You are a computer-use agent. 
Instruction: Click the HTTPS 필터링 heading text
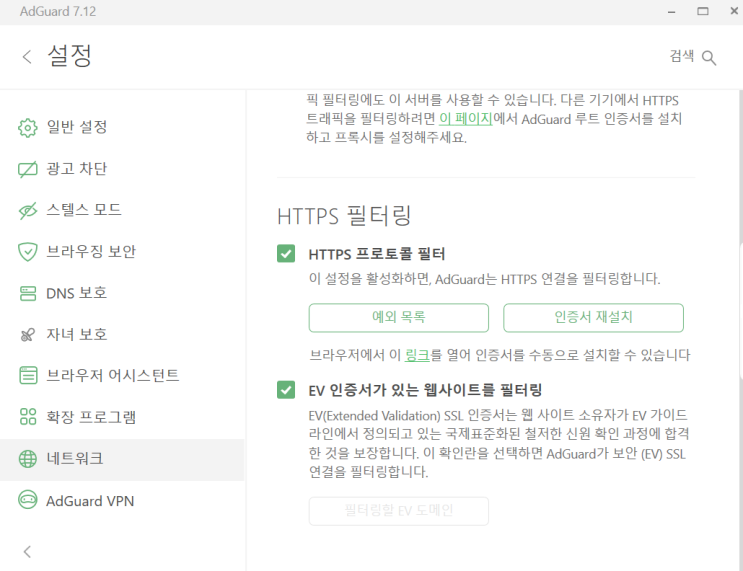(344, 216)
